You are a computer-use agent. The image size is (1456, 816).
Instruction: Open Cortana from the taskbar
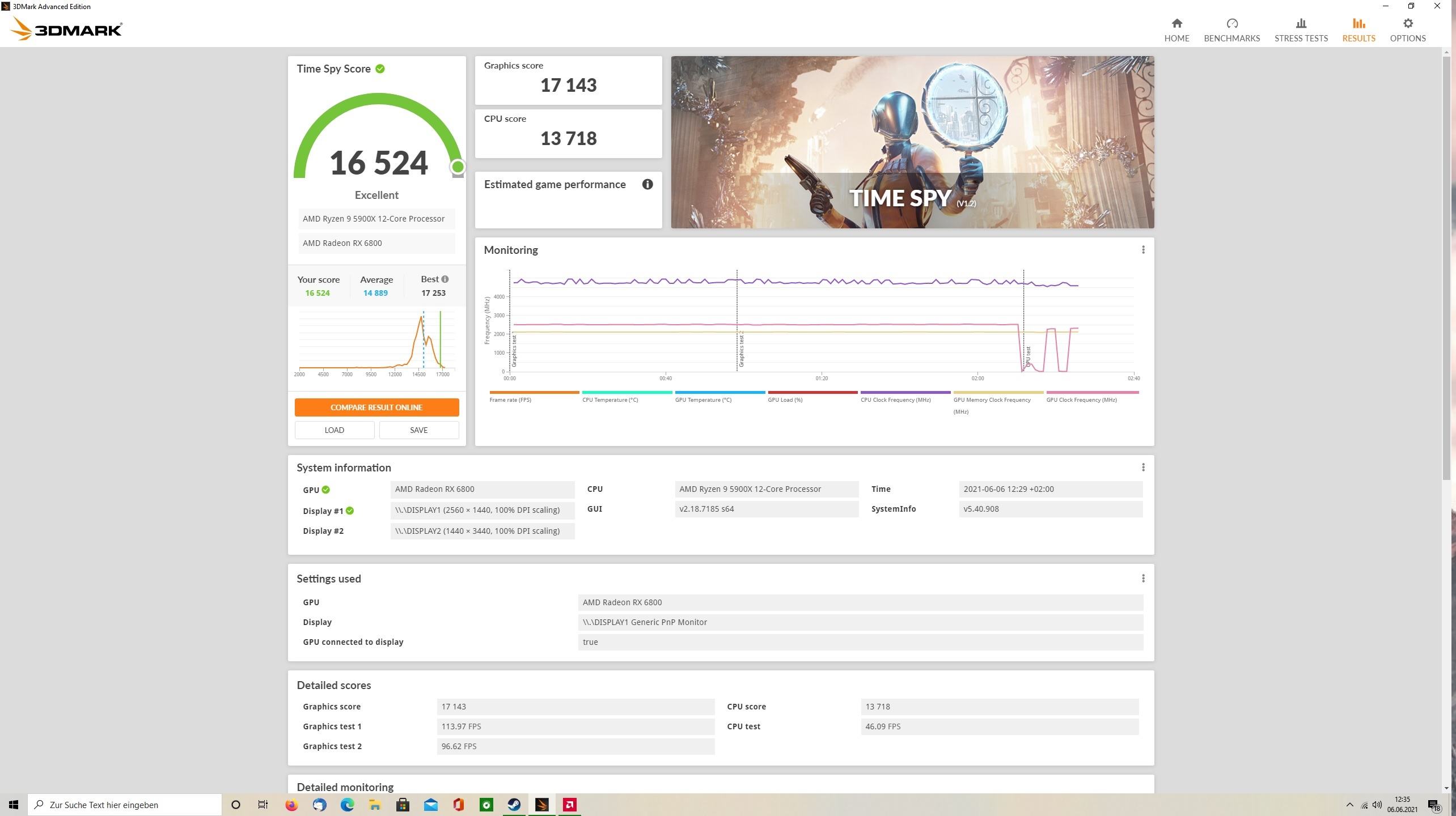coord(236,805)
